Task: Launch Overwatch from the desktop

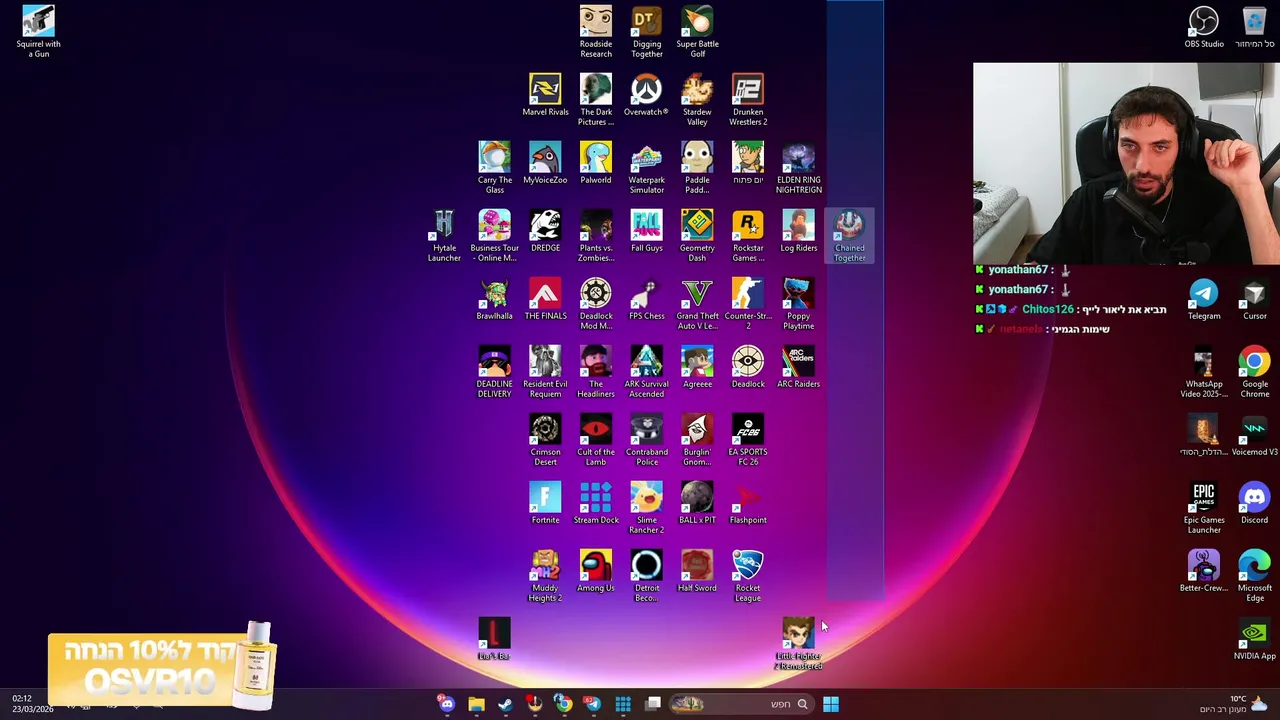Action: pos(646,95)
